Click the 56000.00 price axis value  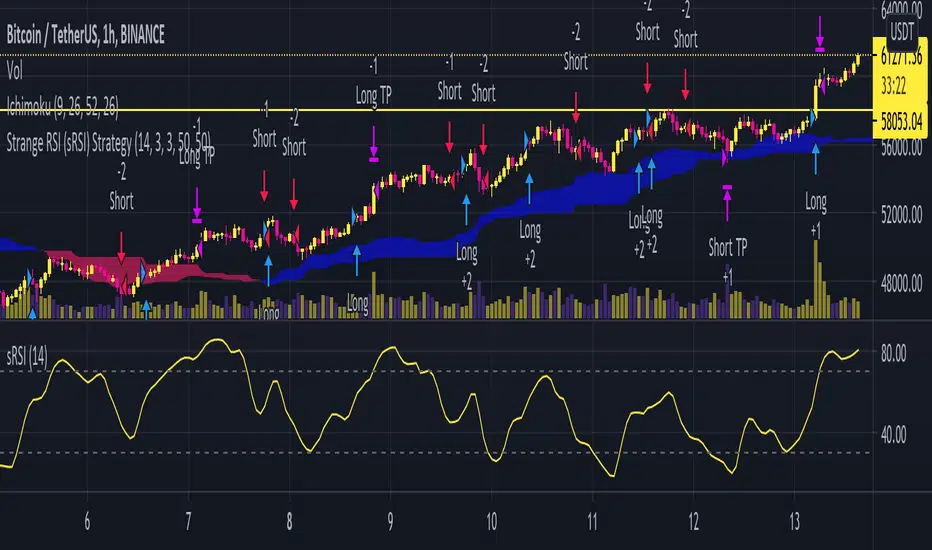pos(901,147)
